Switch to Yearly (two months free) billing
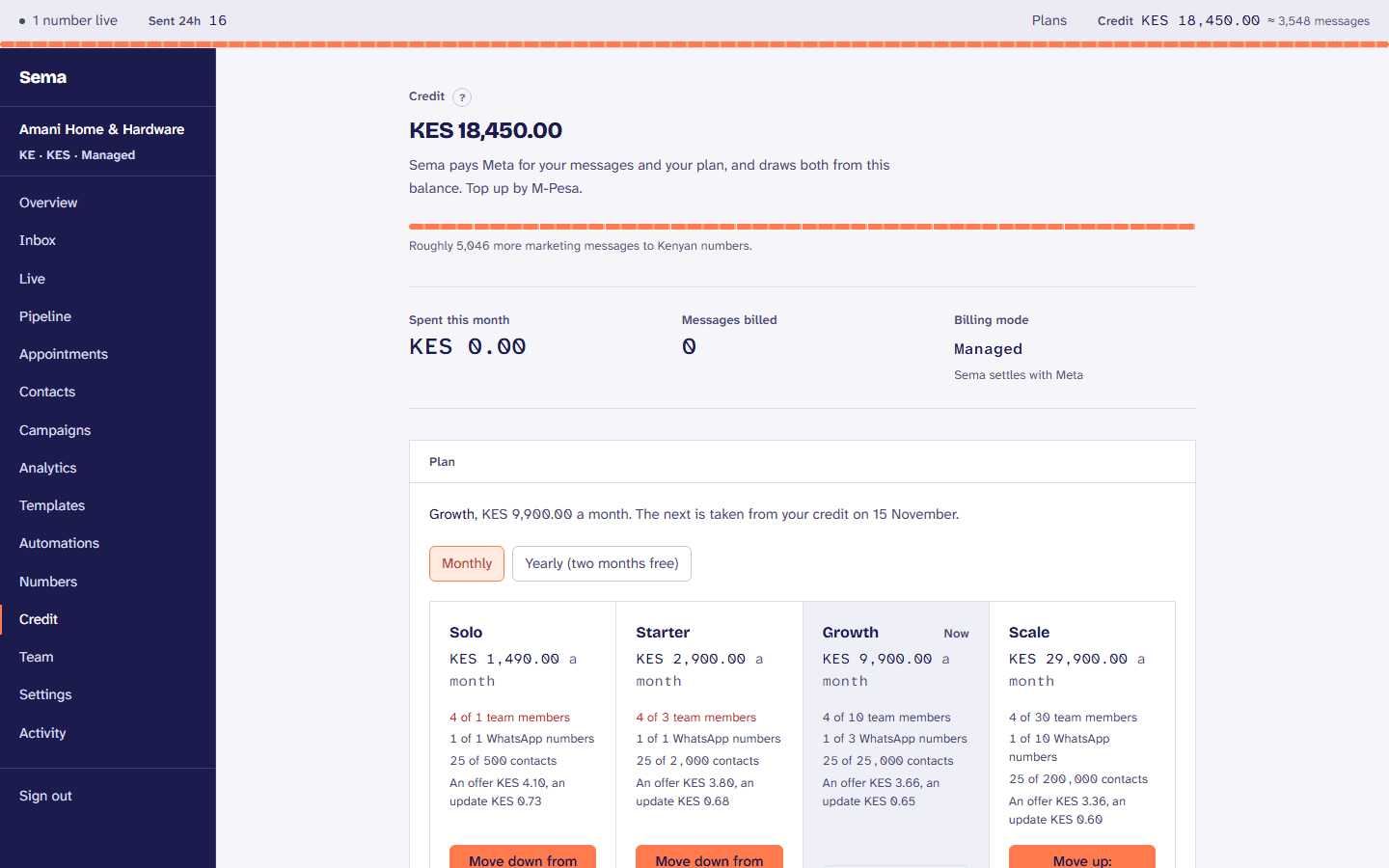Image resolution: width=1389 pixels, height=868 pixels. (x=602, y=564)
